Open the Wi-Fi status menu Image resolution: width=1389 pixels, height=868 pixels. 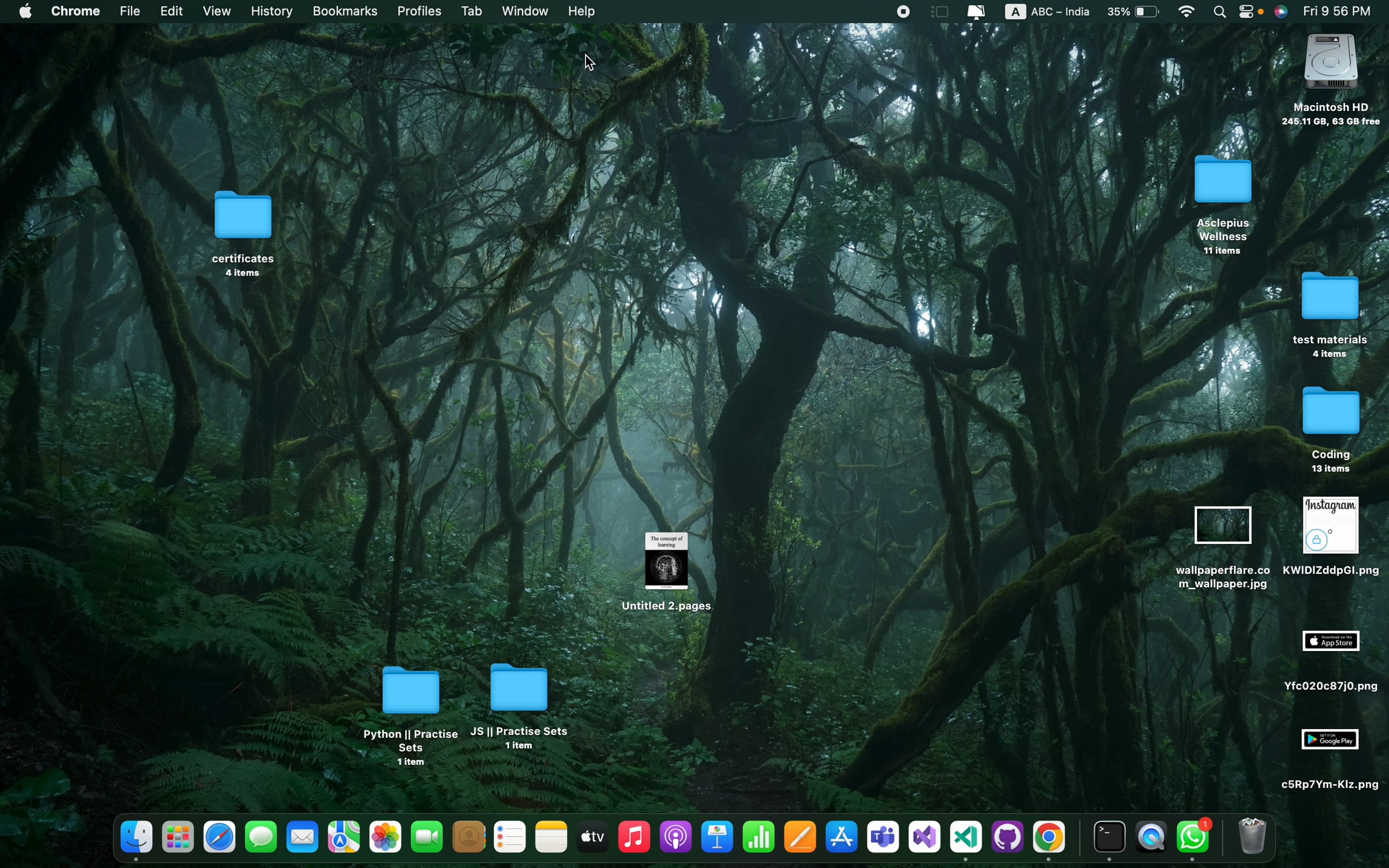point(1186,12)
